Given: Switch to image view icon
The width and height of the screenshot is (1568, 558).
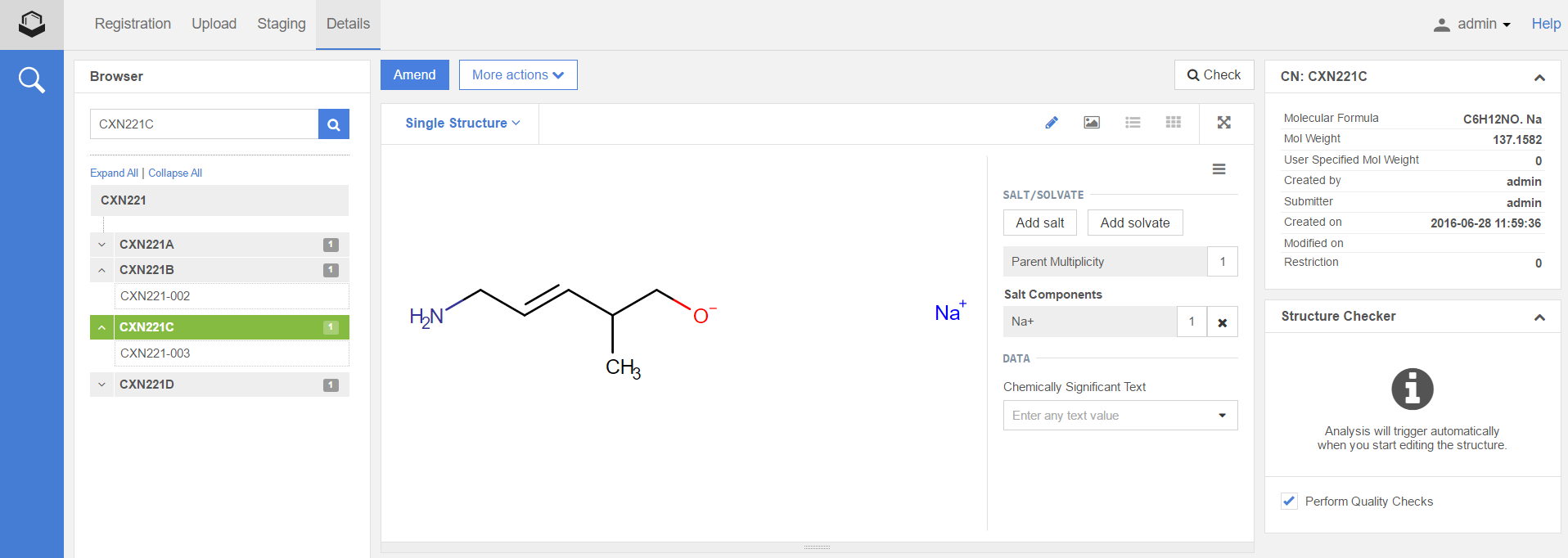Looking at the screenshot, I should point(1092,123).
